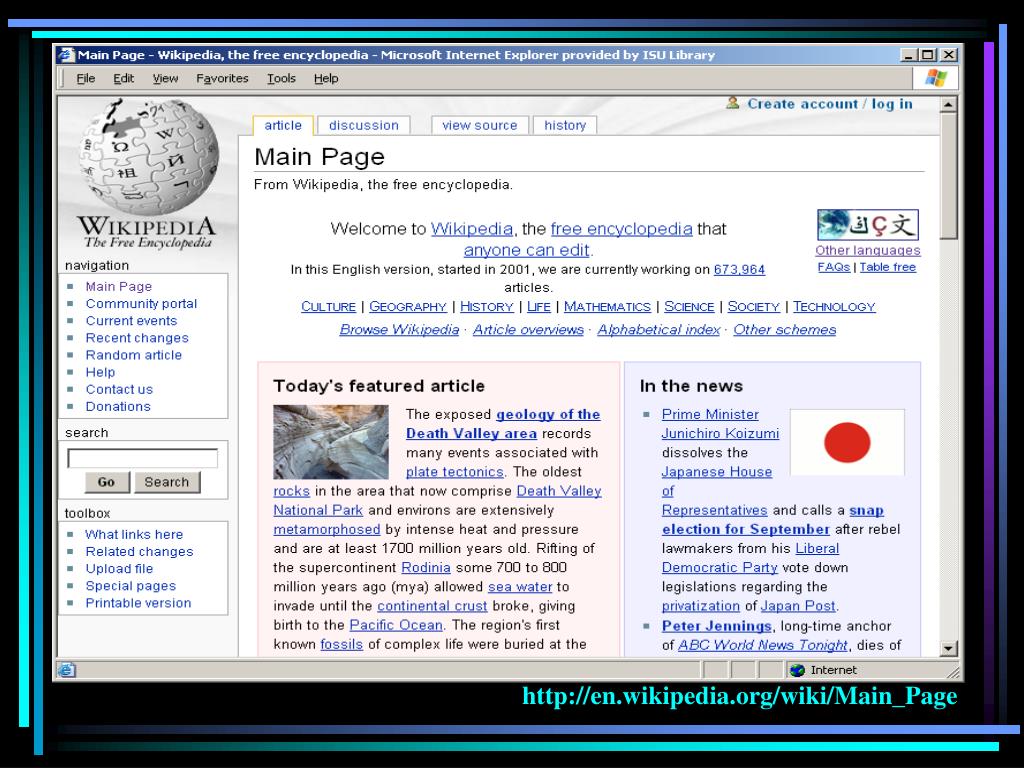Click into the Wikipedia search text field
The height and width of the screenshot is (768, 1024).
[142, 458]
